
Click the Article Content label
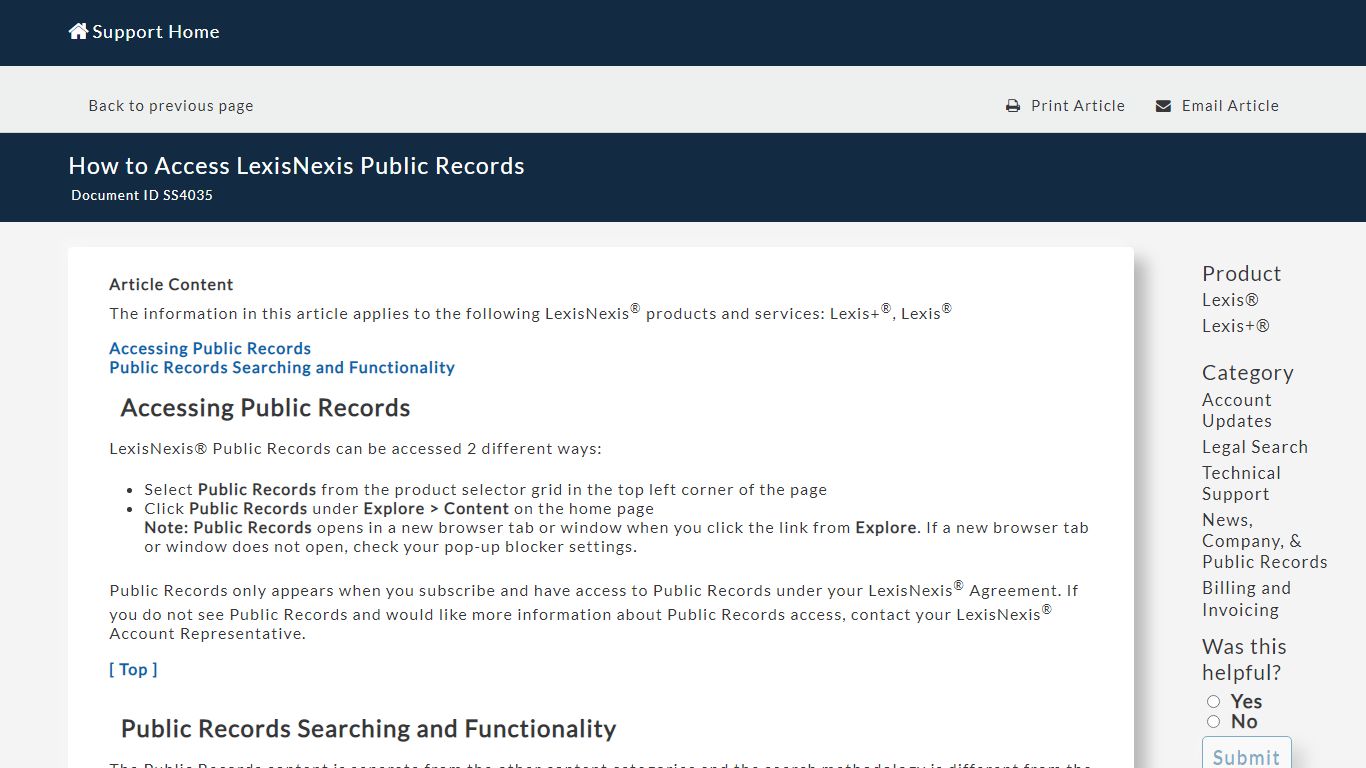pyautogui.click(x=171, y=285)
